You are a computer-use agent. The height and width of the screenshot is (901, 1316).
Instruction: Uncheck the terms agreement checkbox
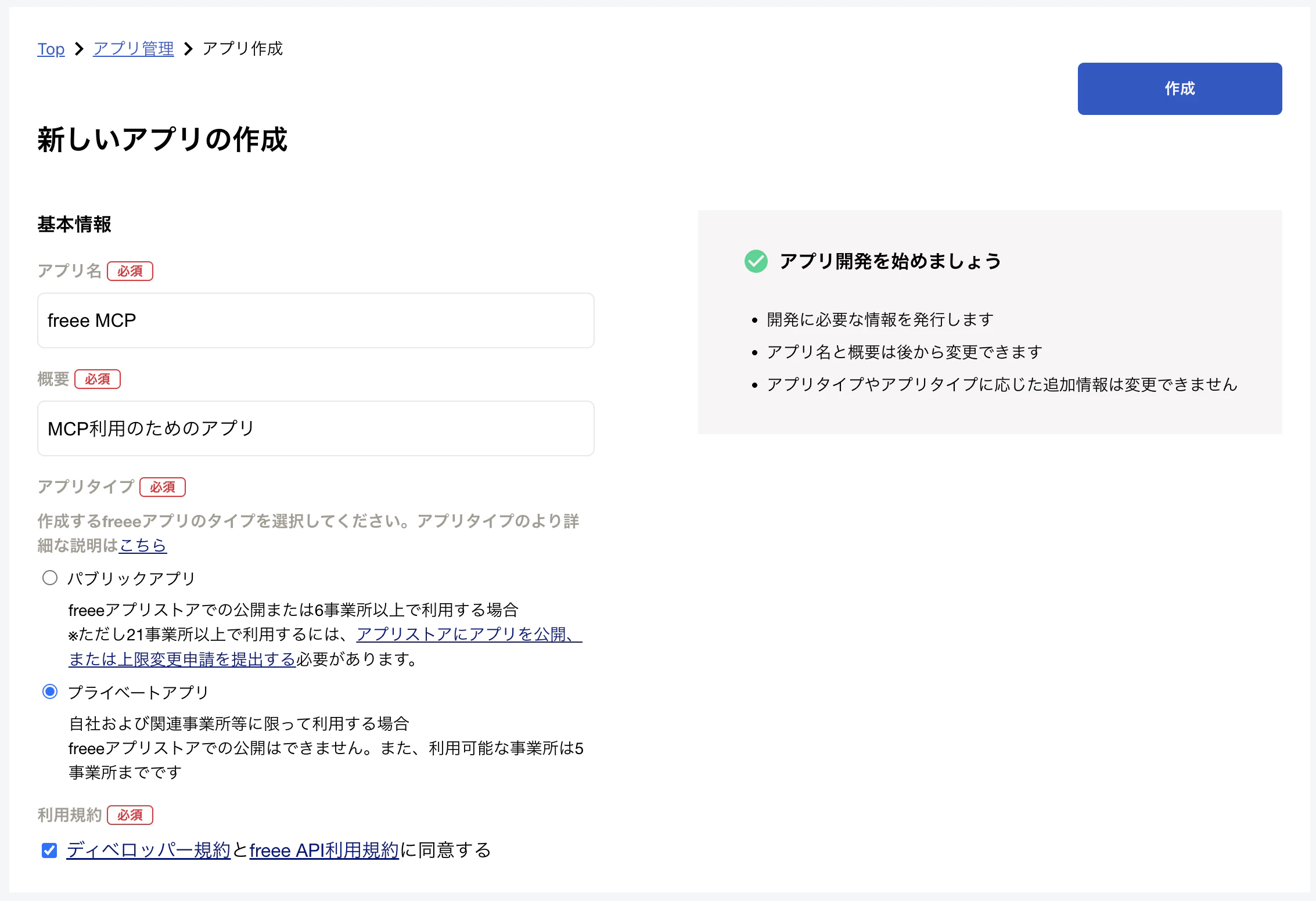(x=49, y=850)
